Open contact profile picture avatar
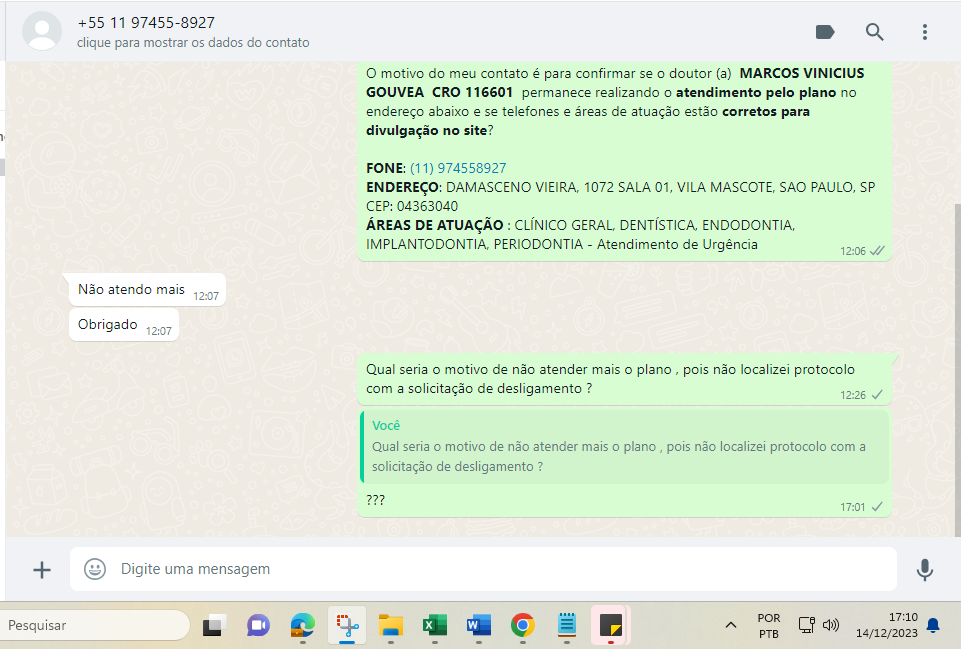The height and width of the screenshot is (649, 961). 42,31
